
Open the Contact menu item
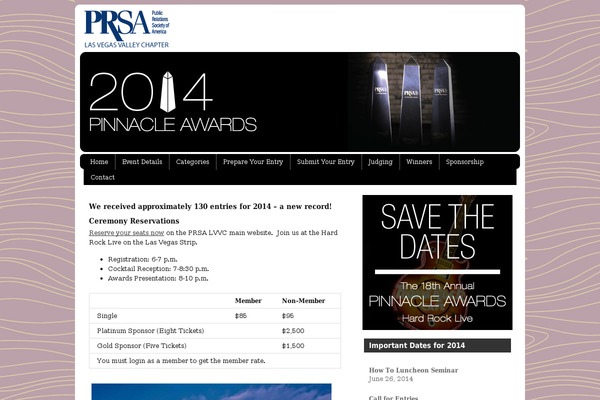[103, 177]
